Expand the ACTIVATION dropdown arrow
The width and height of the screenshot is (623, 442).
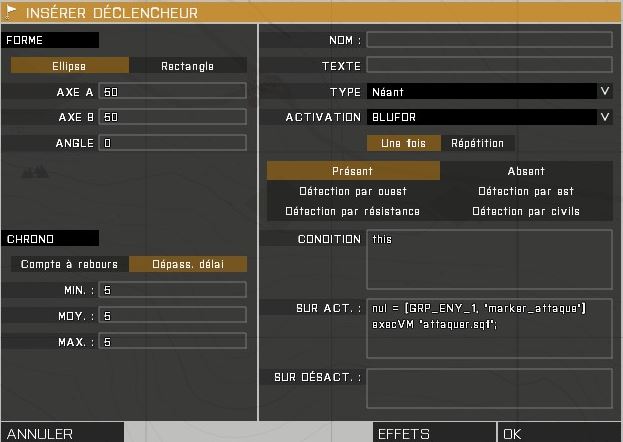[604, 117]
